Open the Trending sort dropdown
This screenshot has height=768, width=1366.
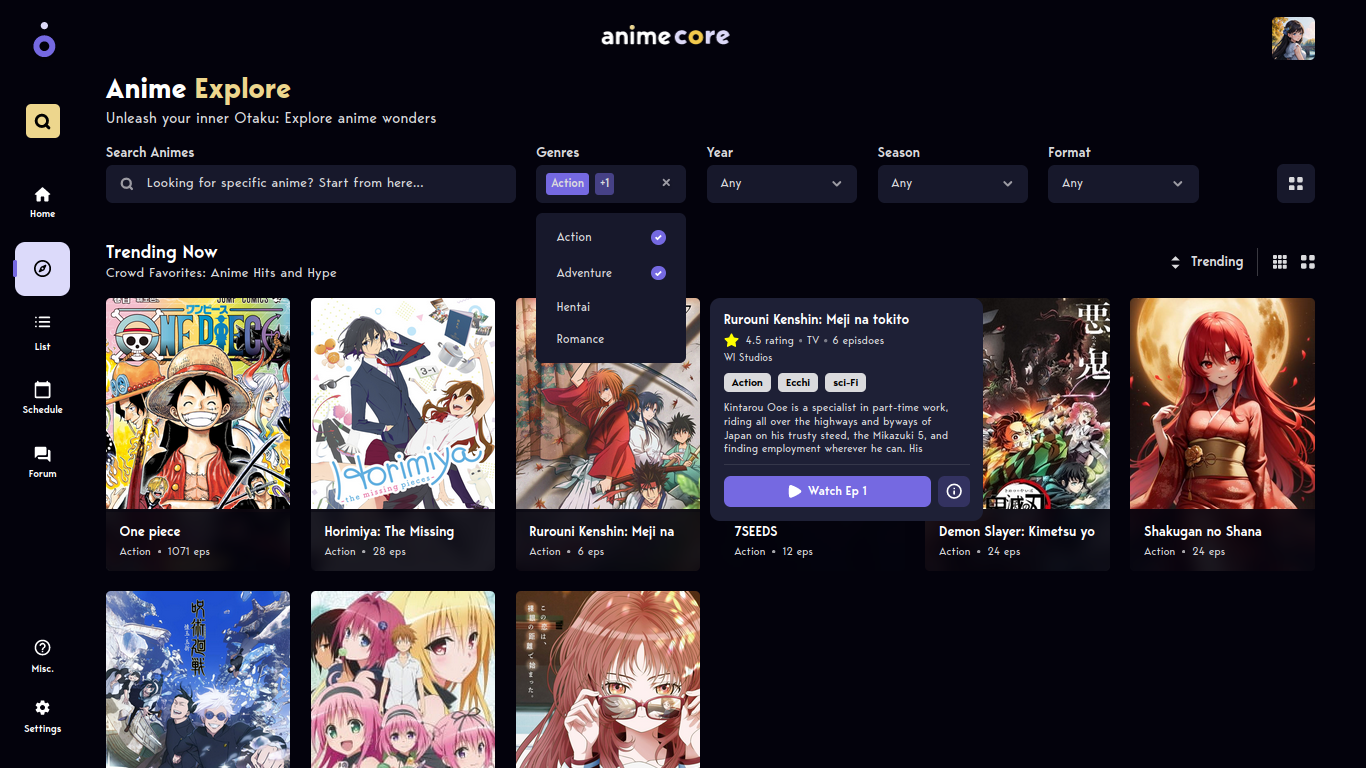click(x=1207, y=262)
